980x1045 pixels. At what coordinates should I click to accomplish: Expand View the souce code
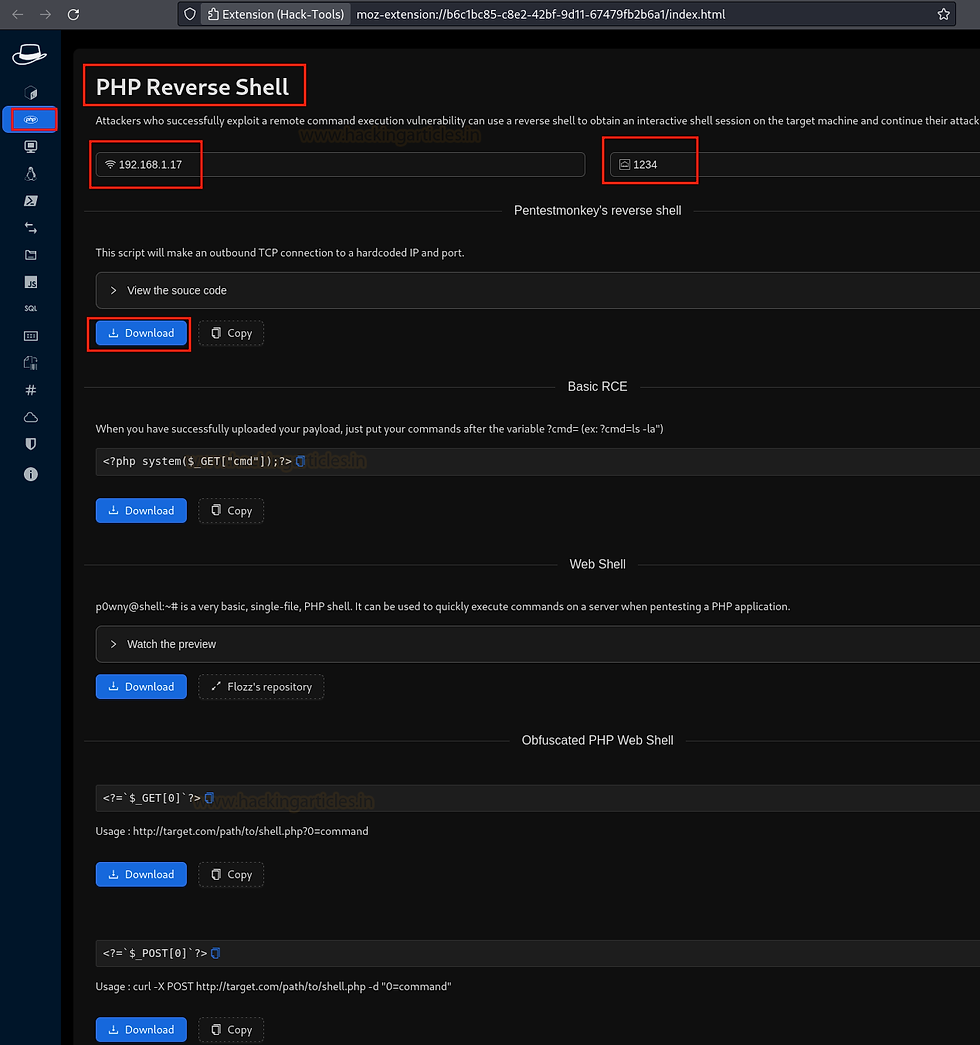pyautogui.click(x=537, y=291)
